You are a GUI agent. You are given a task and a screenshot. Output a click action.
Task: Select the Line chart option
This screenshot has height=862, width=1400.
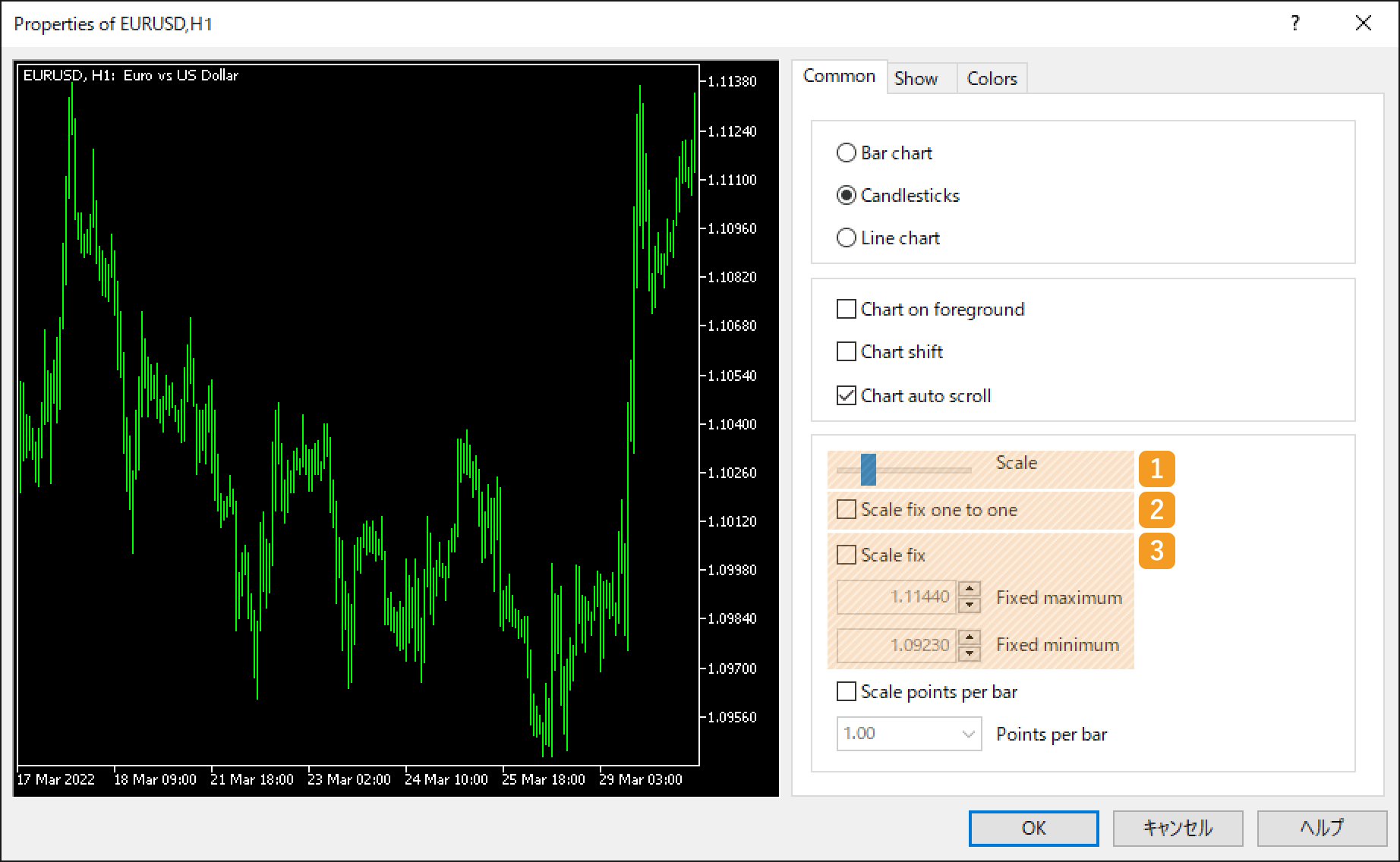click(846, 238)
